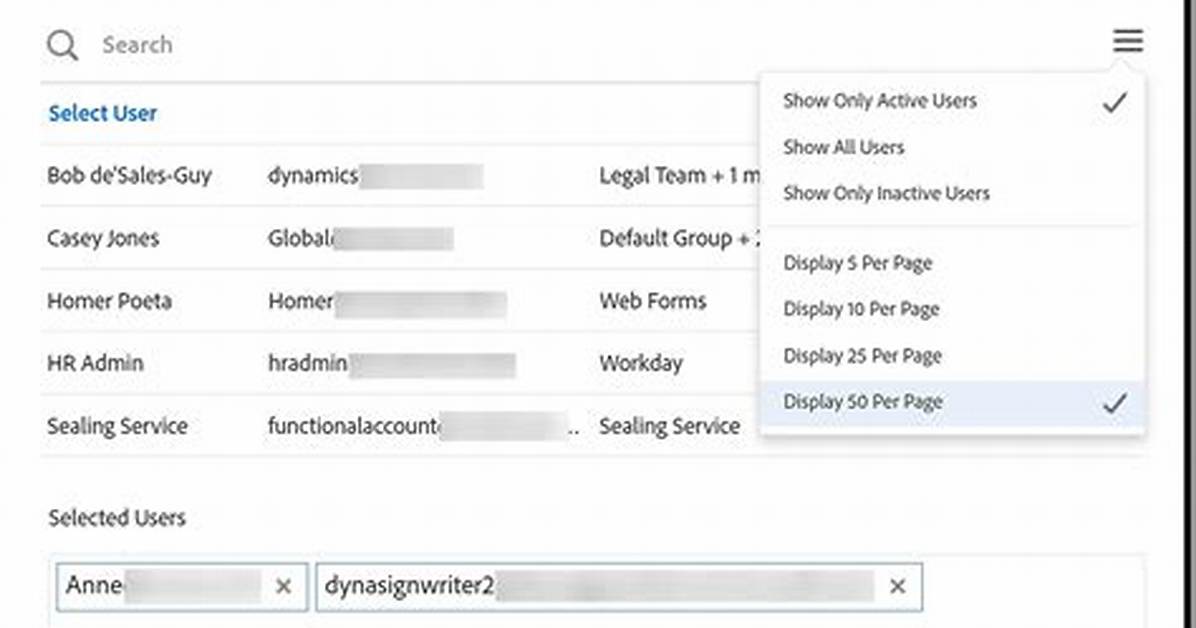Select user Homer Poeta

(109, 301)
